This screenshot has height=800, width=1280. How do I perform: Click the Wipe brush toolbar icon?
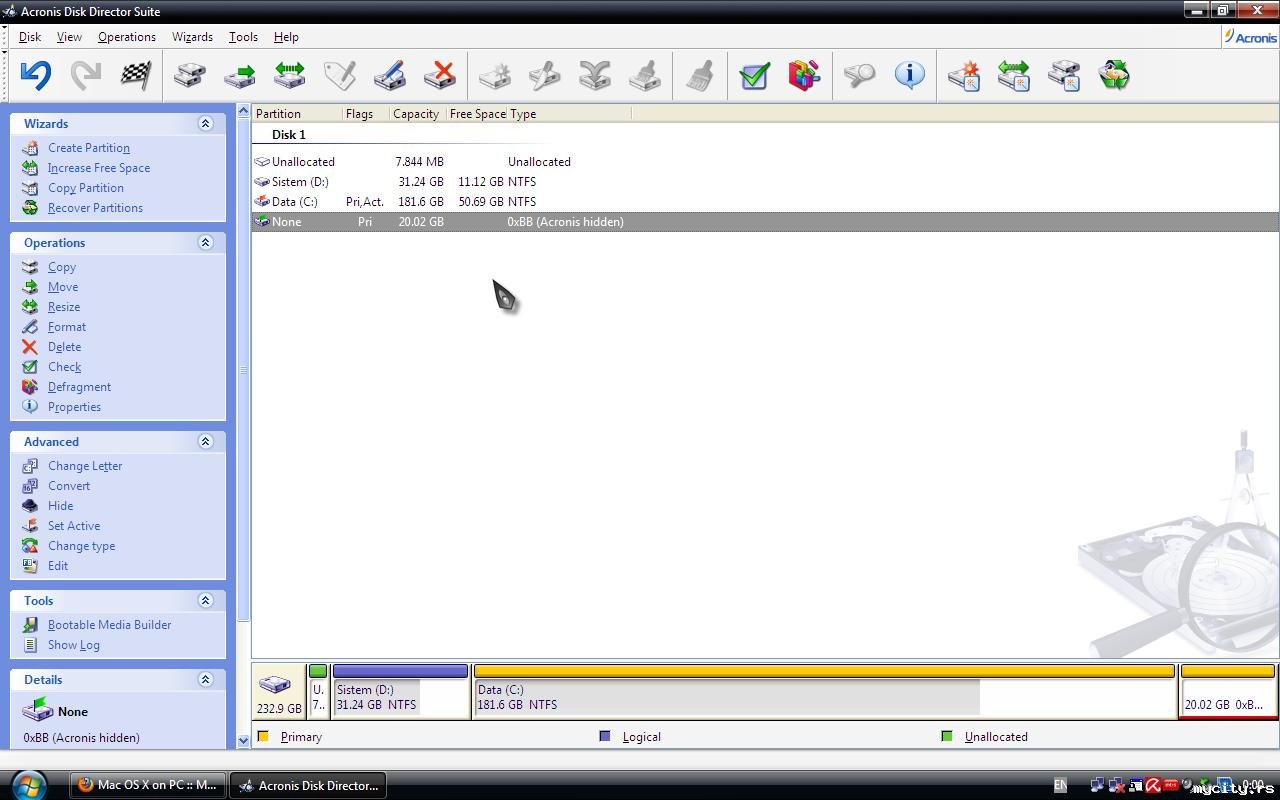700,75
